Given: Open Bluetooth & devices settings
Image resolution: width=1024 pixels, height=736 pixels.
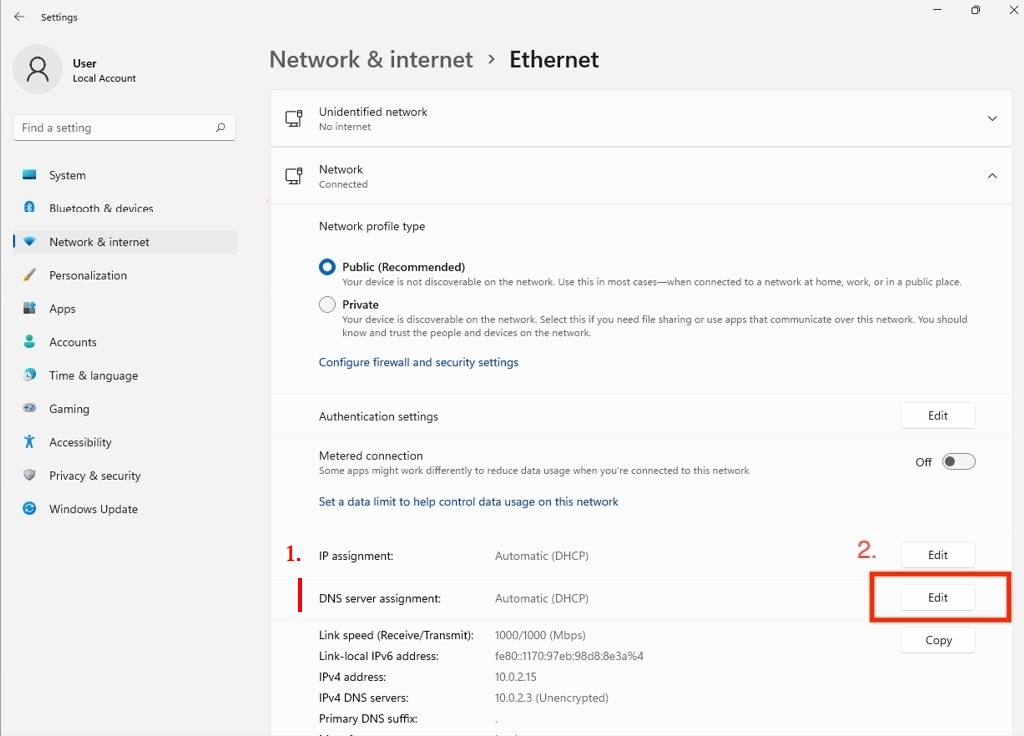Looking at the screenshot, I should [101, 209].
